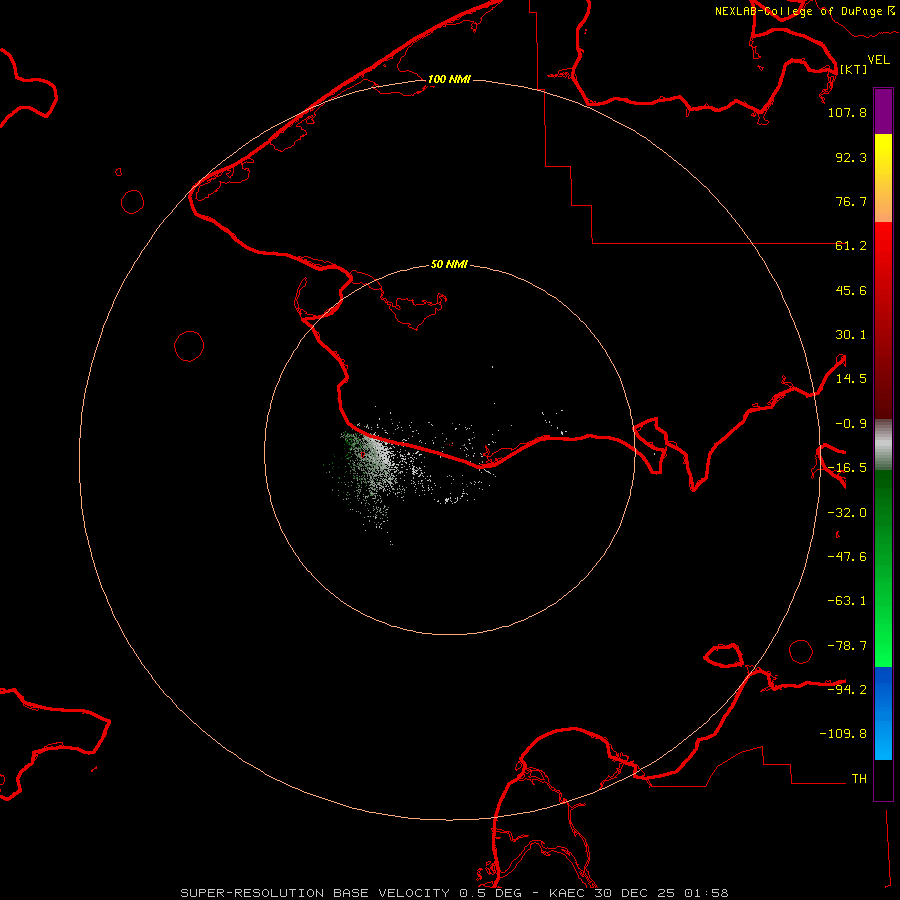Click the 14.5 scale value

click(851, 379)
